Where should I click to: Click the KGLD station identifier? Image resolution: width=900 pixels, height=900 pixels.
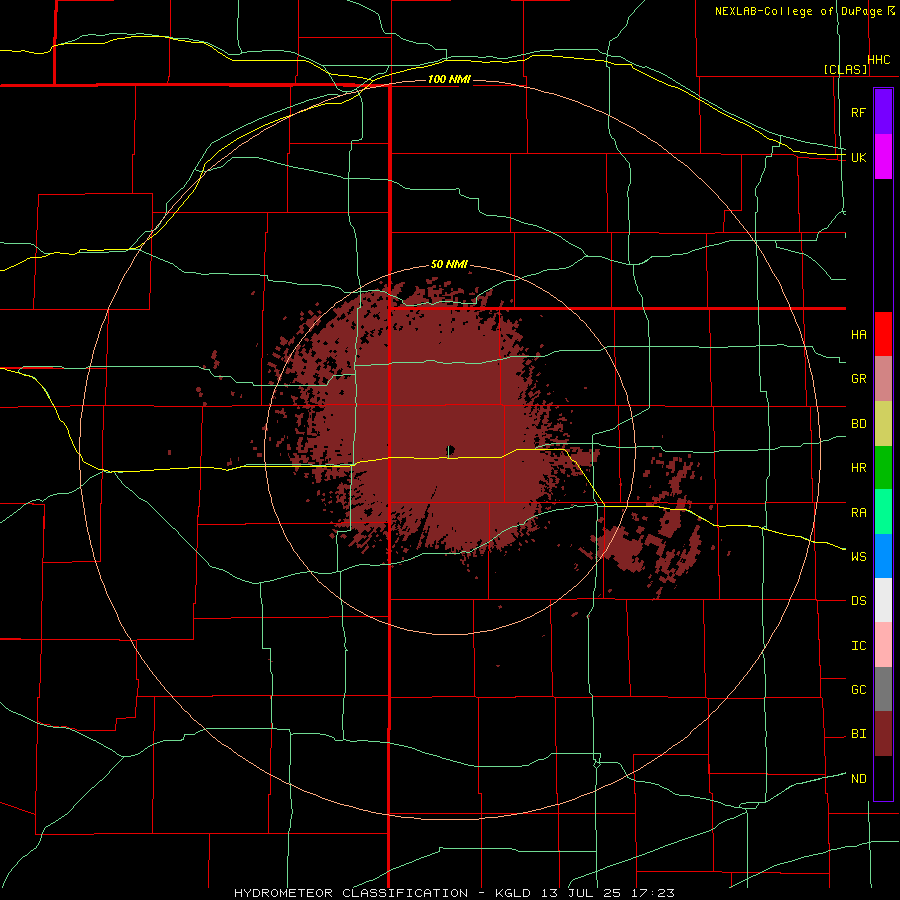point(514,893)
